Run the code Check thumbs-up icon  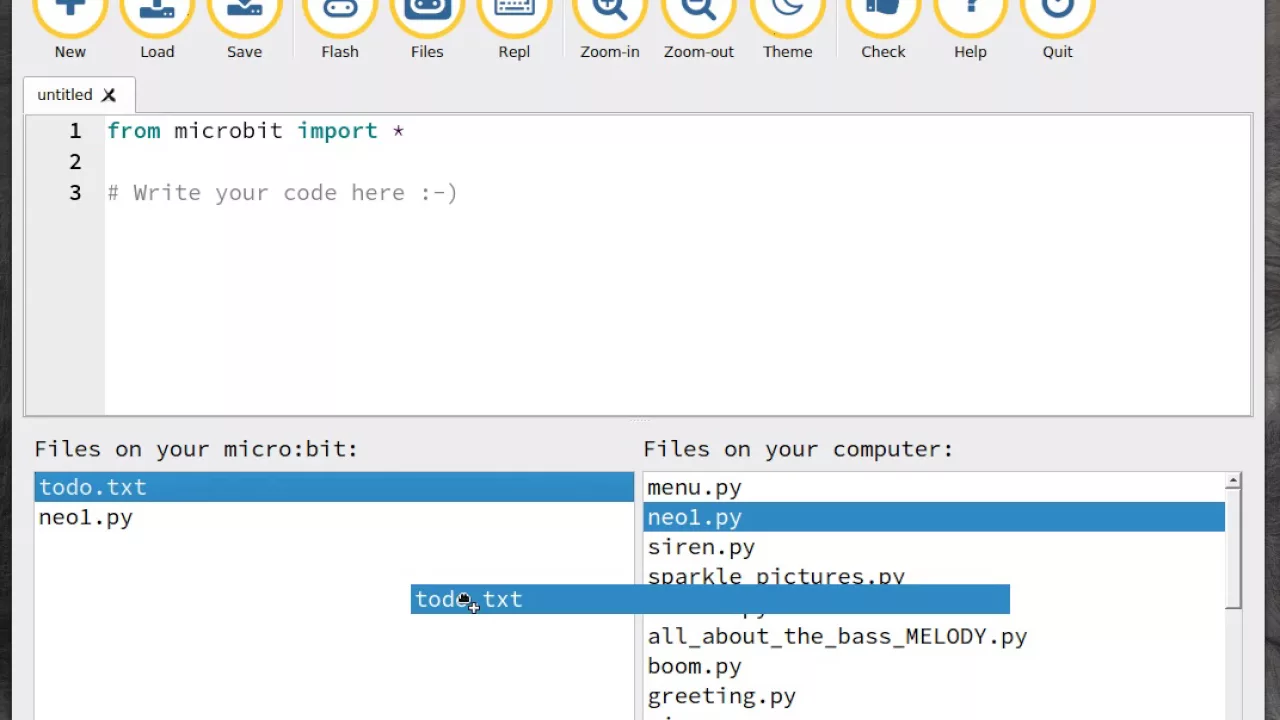click(x=883, y=18)
